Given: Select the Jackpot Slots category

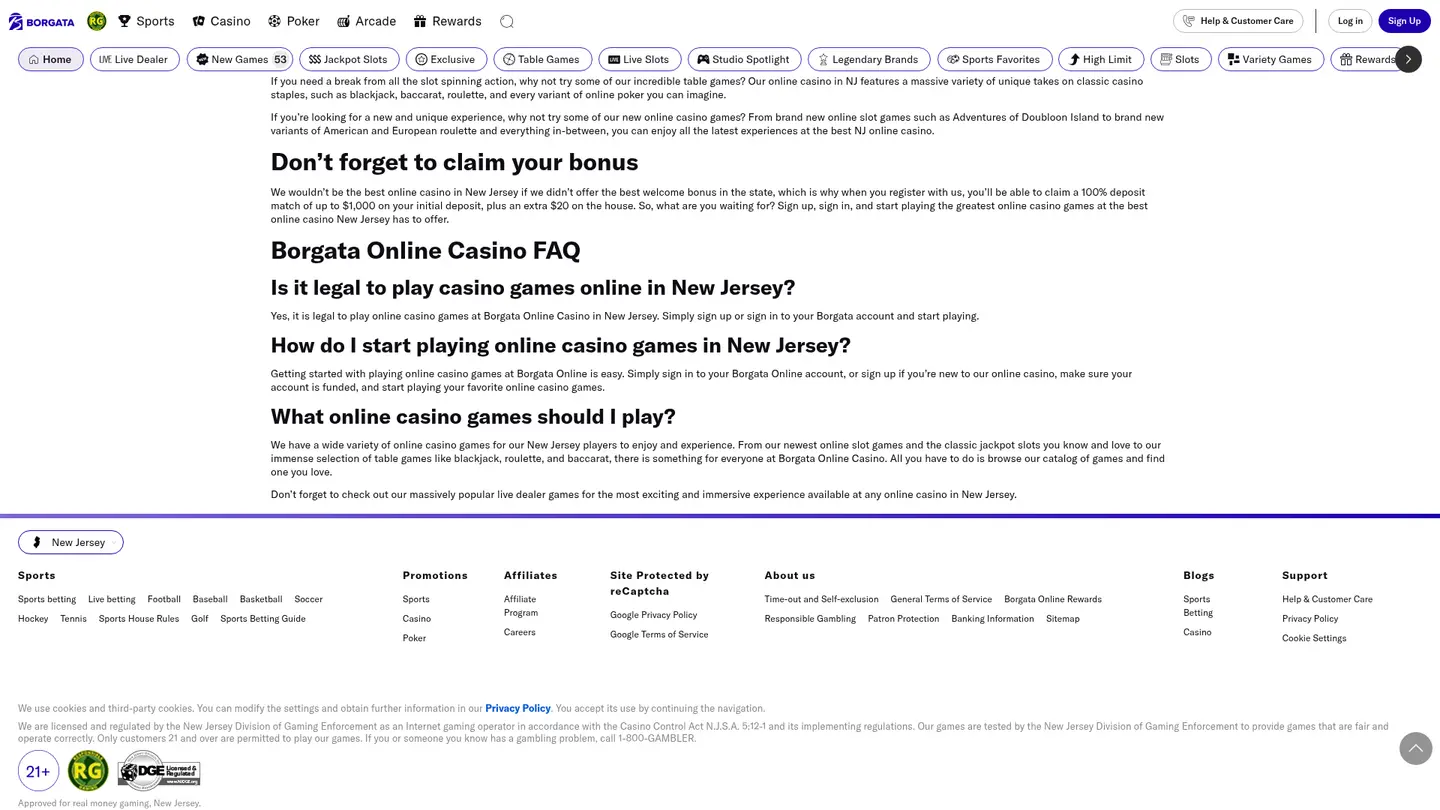Looking at the screenshot, I should pyautogui.click(x=349, y=59).
